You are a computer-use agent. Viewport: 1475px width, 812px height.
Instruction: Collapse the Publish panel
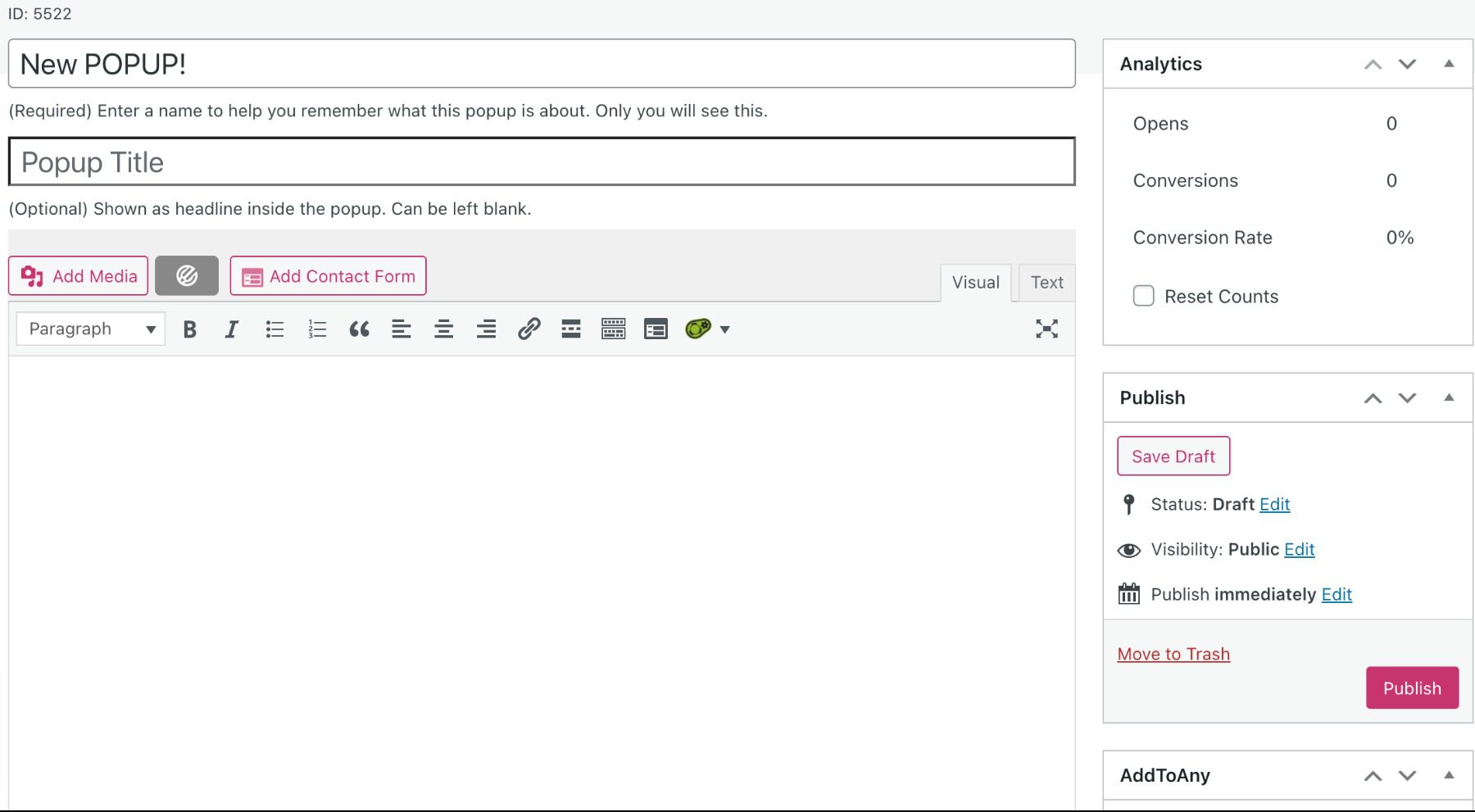click(1449, 397)
